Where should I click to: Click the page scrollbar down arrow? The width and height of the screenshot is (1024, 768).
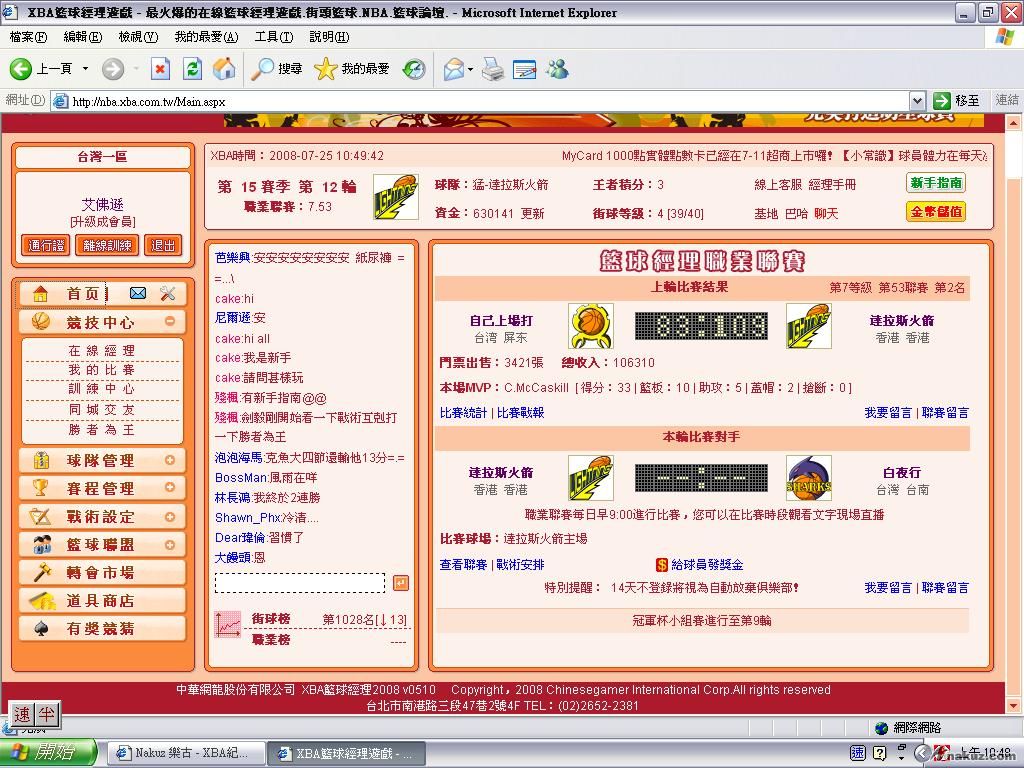pyautogui.click(x=1013, y=706)
